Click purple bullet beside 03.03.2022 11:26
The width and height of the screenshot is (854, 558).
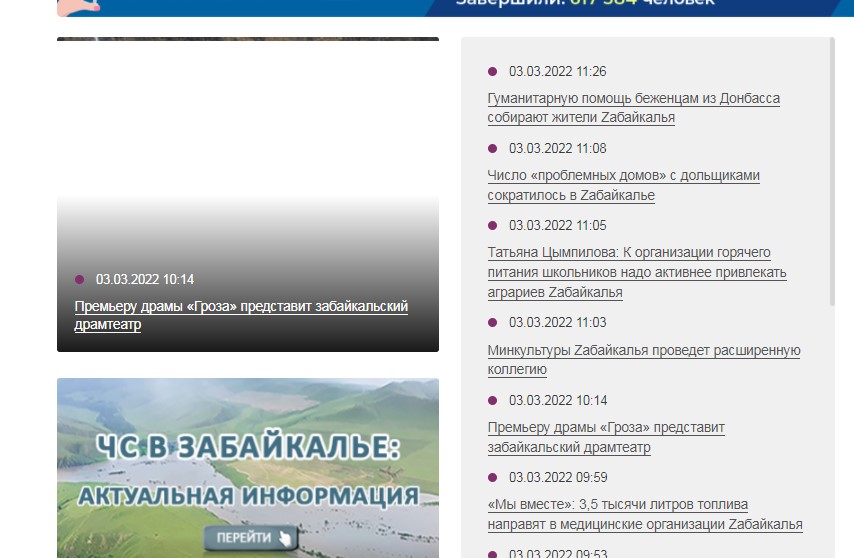(492, 72)
